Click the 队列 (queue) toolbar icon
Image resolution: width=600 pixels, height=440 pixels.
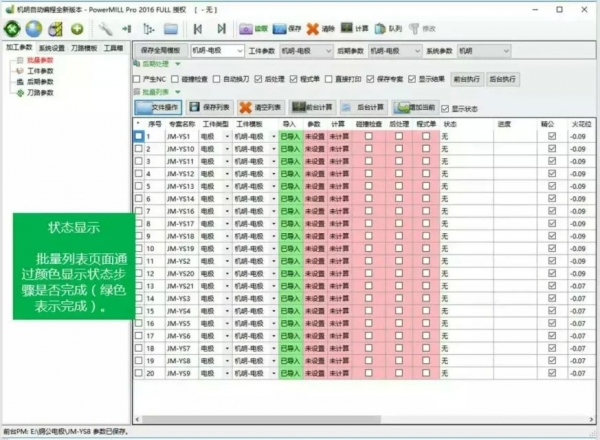pyautogui.click(x=388, y=29)
